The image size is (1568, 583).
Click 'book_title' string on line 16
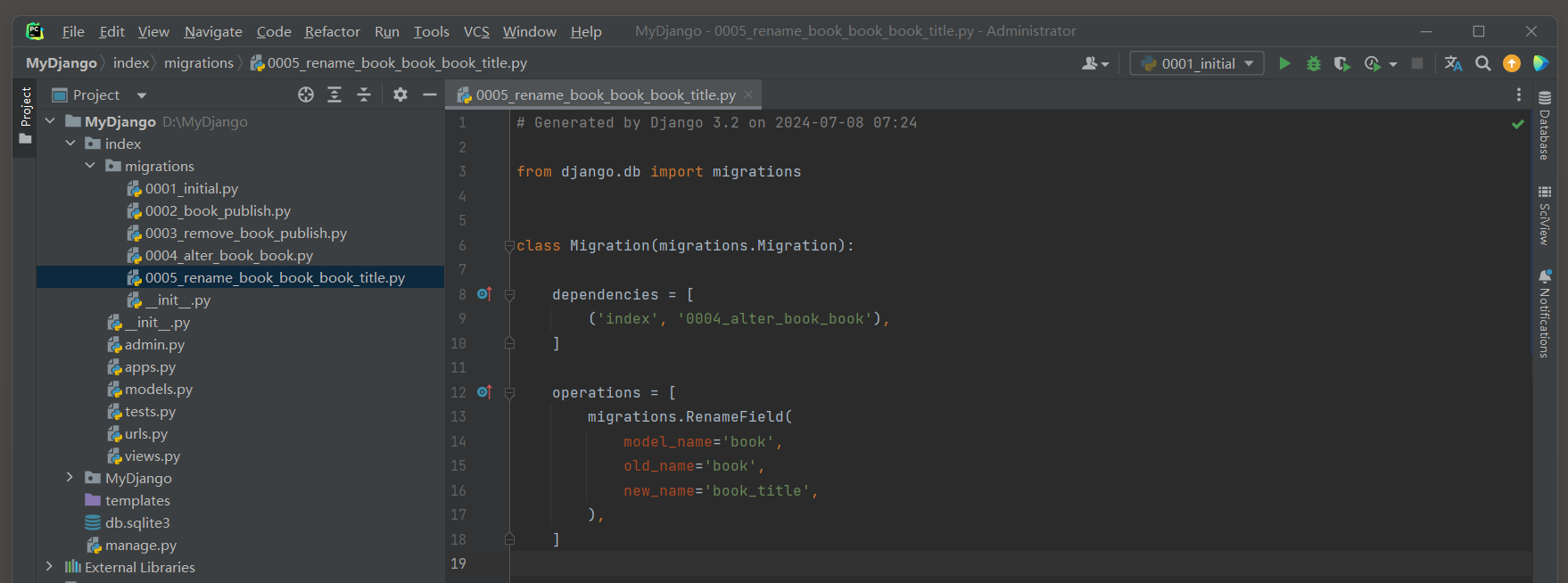coord(756,490)
